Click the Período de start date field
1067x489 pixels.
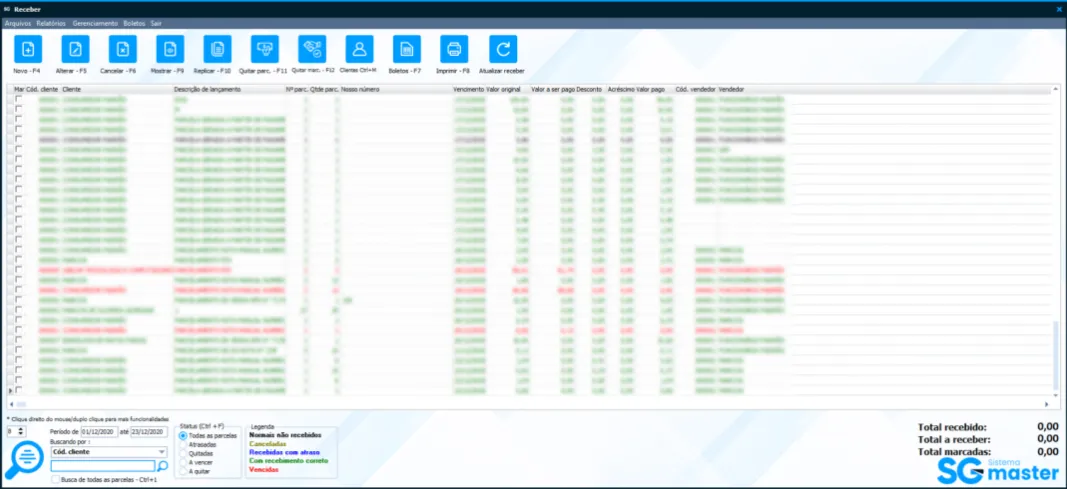click(x=99, y=432)
